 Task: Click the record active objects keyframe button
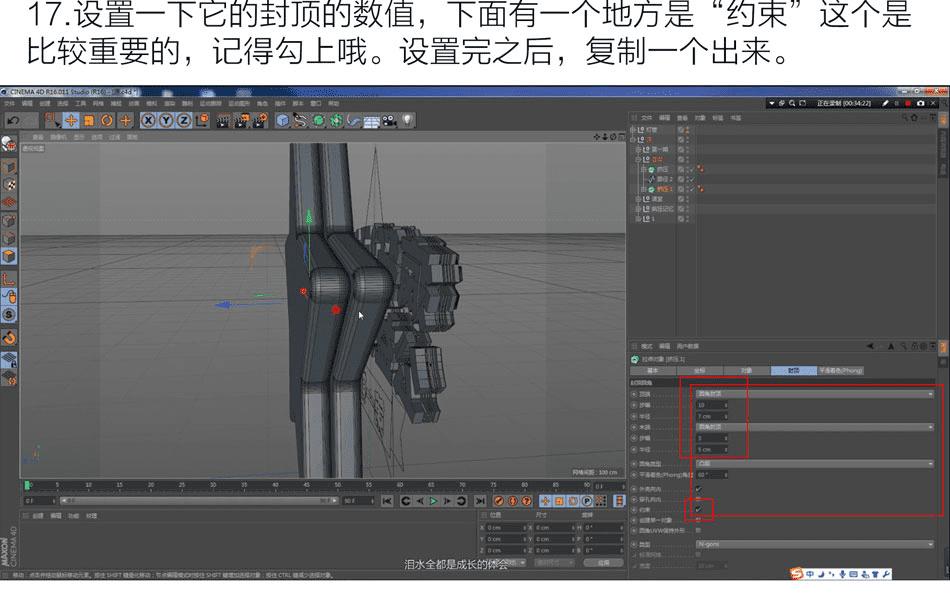(499, 501)
